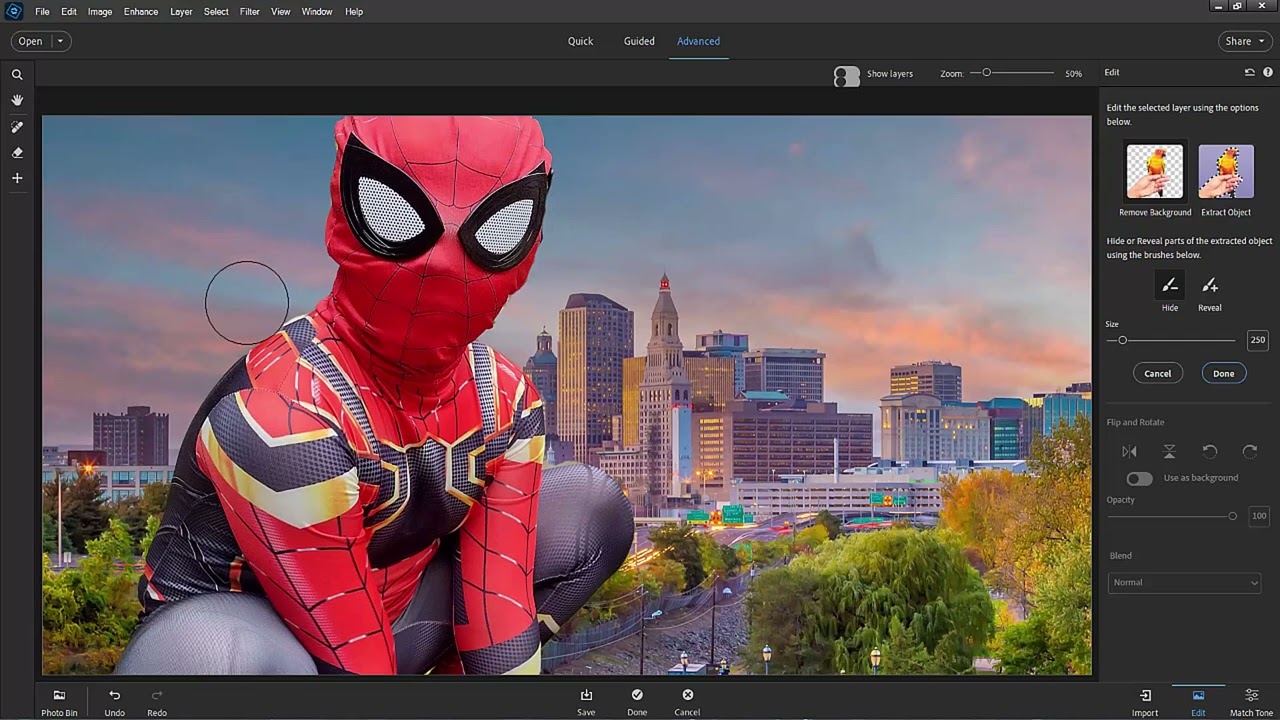Adjust the Opacity slider
This screenshot has width=1280, height=720.
coord(1232,516)
